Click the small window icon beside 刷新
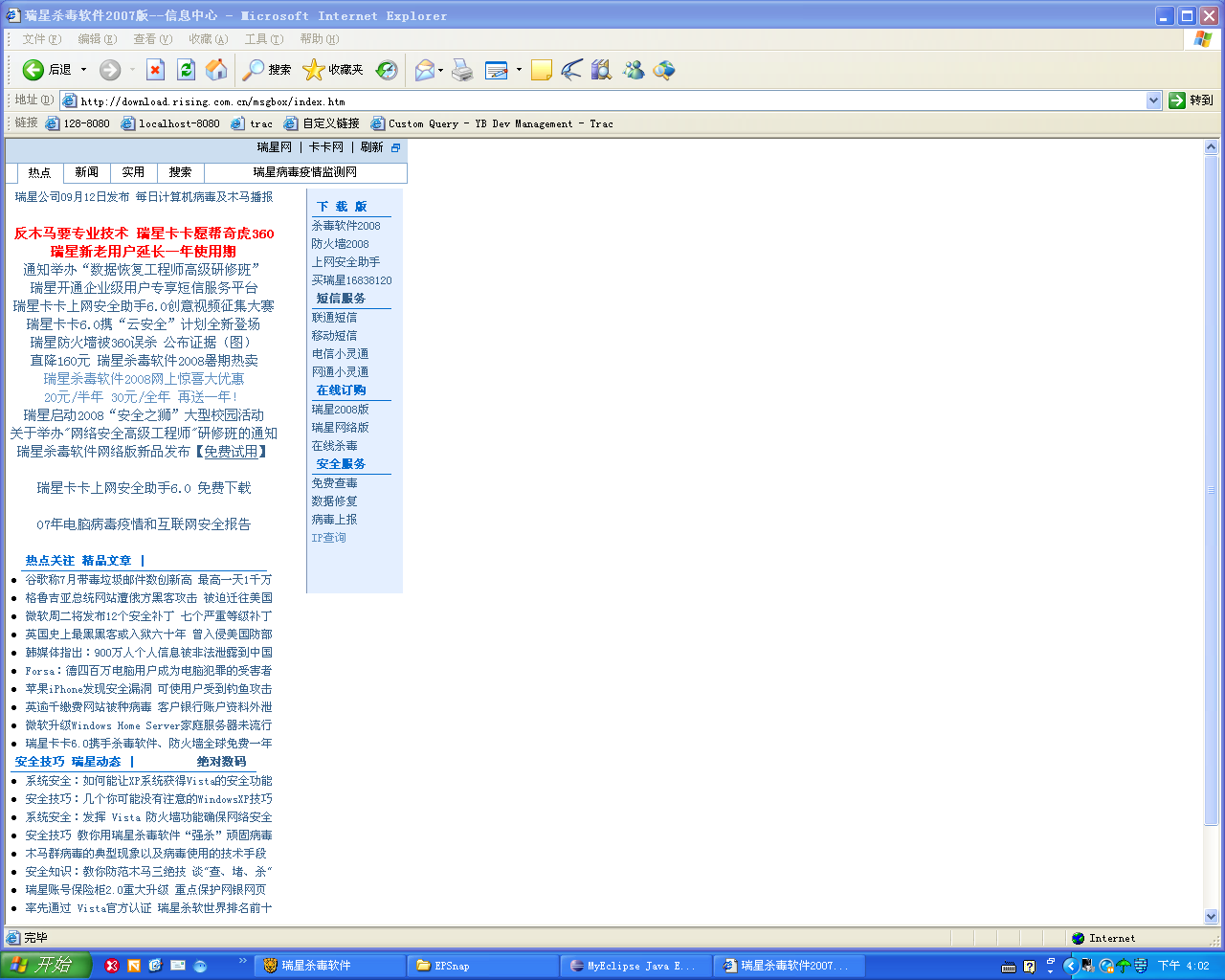The width and height of the screenshot is (1225, 980). pyautogui.click(x=395, y=147)
